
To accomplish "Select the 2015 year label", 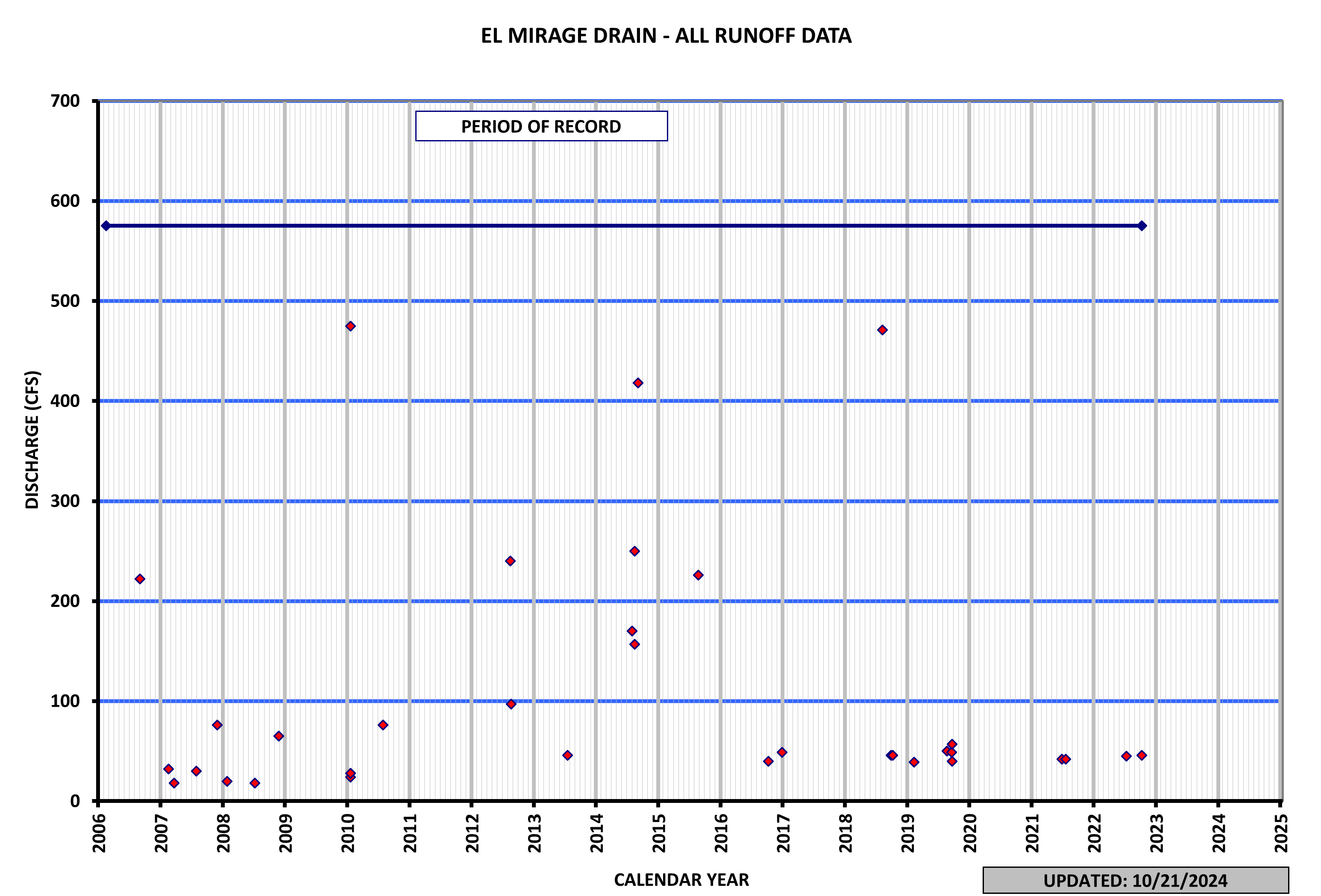I will [659, 833].
